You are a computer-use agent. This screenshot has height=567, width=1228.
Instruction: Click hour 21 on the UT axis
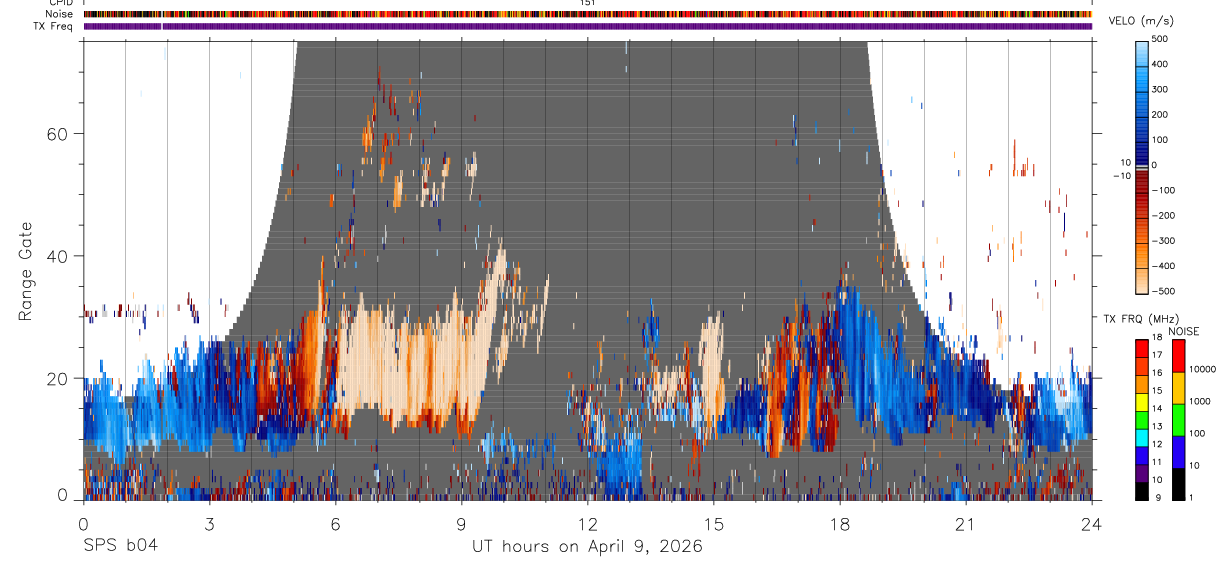point(966,524)
